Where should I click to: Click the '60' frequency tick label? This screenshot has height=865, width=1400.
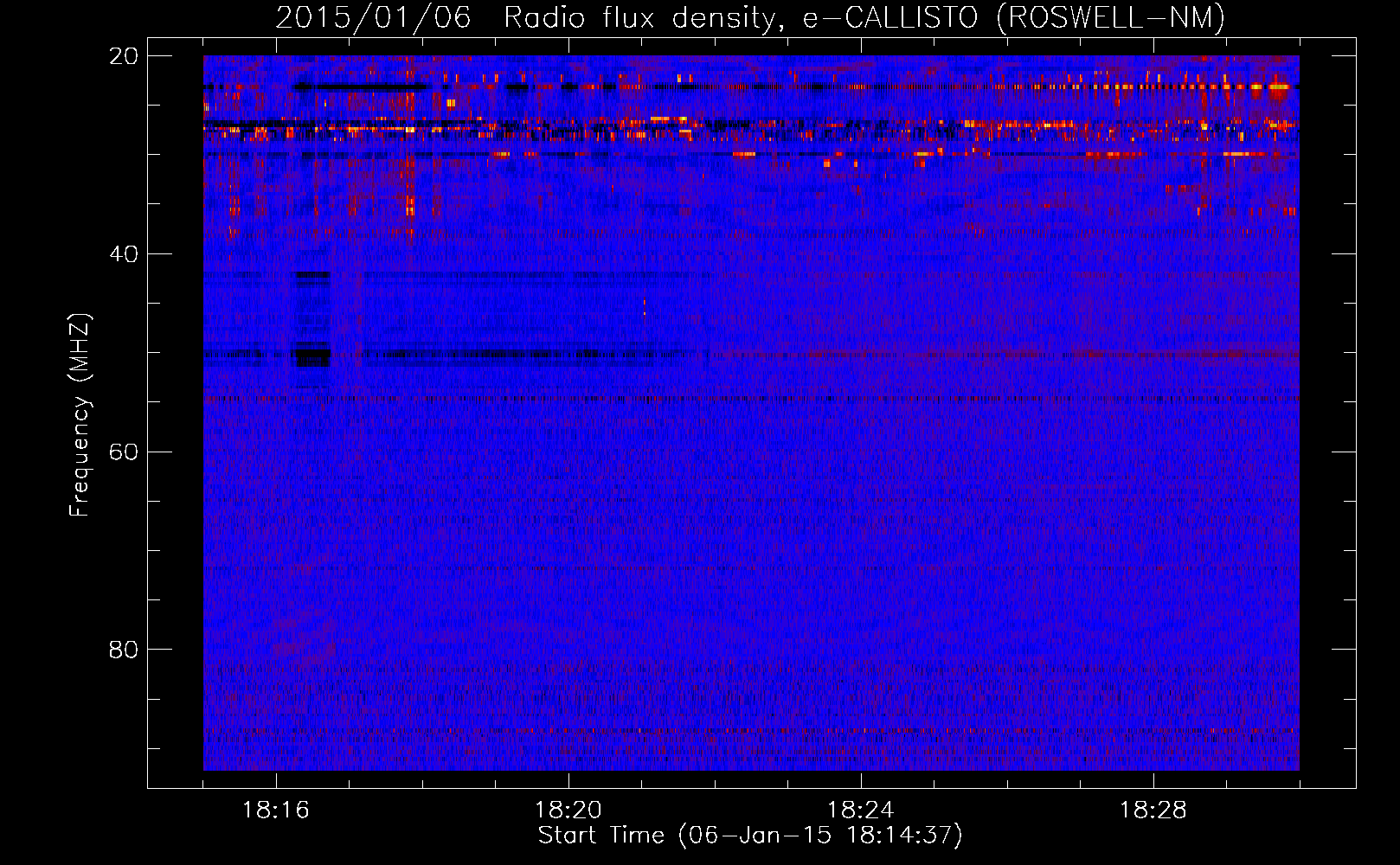pyautogui.click(x=124, y=452)
